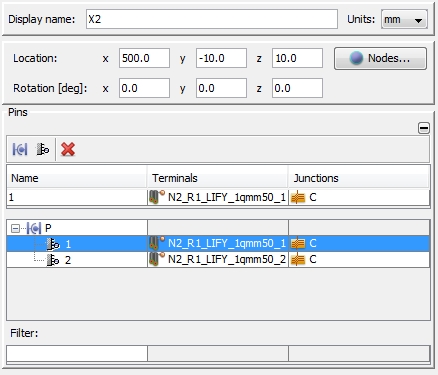Viewport: 438px width, 375px height.
Task: Collapse the P pin group tree node
Action: [x=15, y=228]
